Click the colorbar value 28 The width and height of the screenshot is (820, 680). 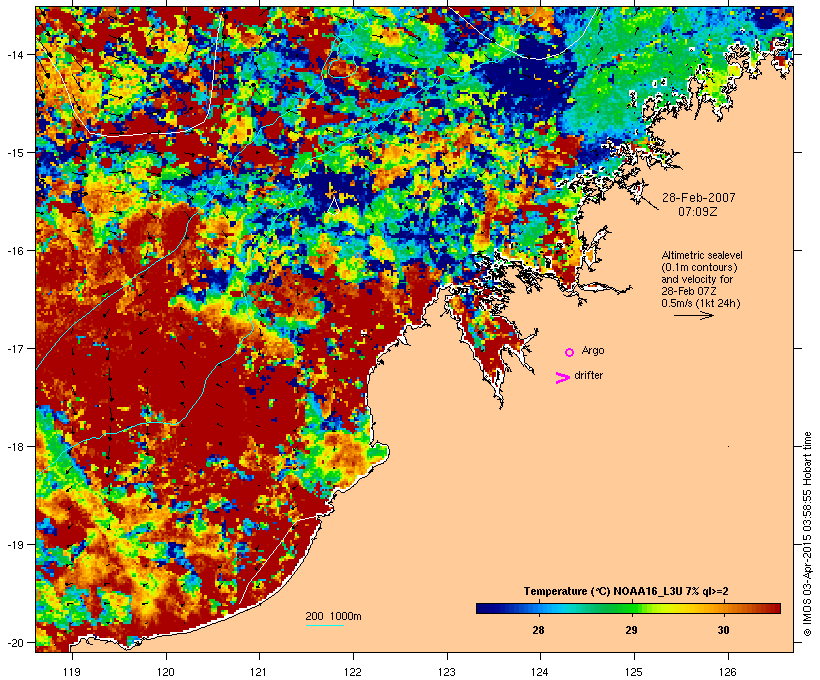(x=538, y=630)
